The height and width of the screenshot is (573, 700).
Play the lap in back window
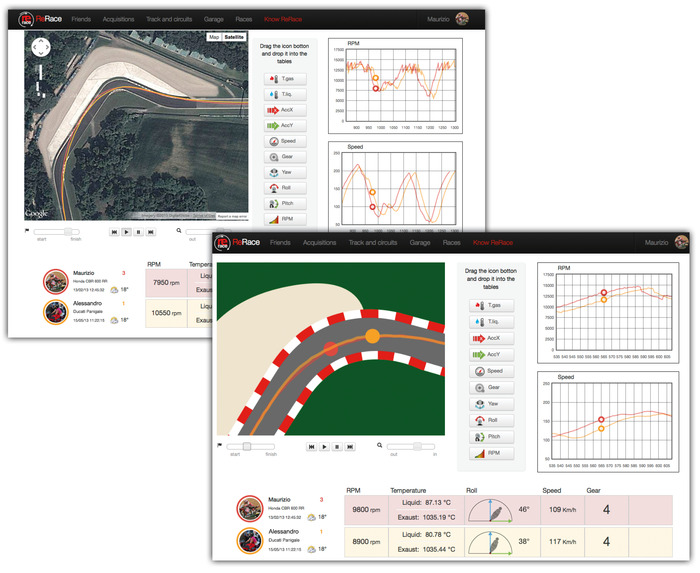[x=126, y=232]
